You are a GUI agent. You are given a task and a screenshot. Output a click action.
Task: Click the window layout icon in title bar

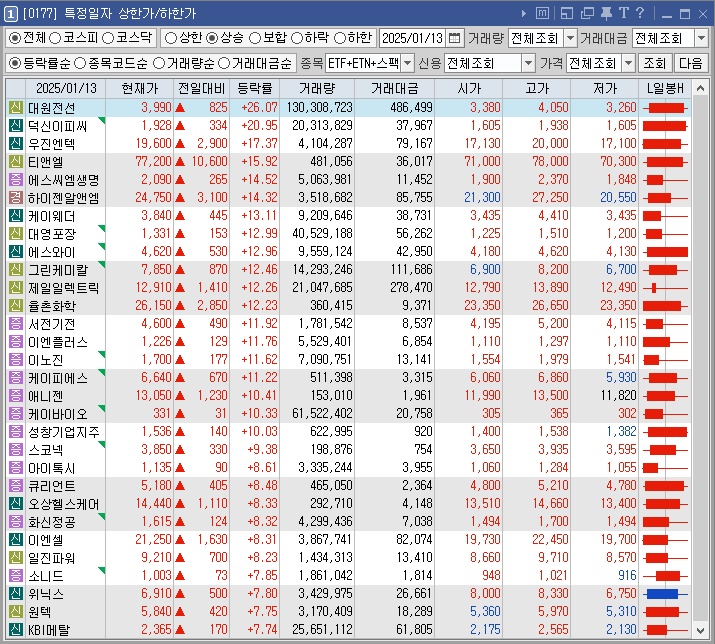pyautogui.click(x=567, y=13)
